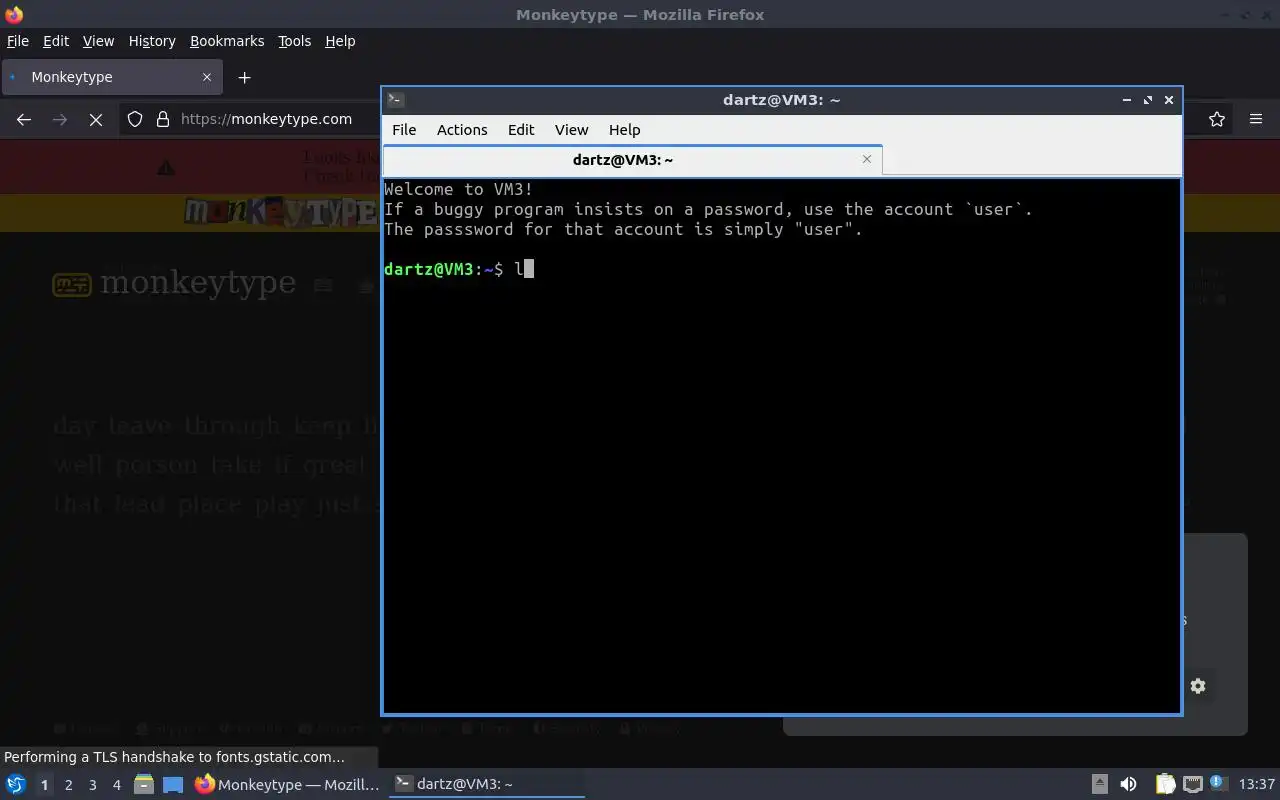Click the volume speaker tray icon
This screenshot has height=800, width=1280.
[x=1128, y=785]
